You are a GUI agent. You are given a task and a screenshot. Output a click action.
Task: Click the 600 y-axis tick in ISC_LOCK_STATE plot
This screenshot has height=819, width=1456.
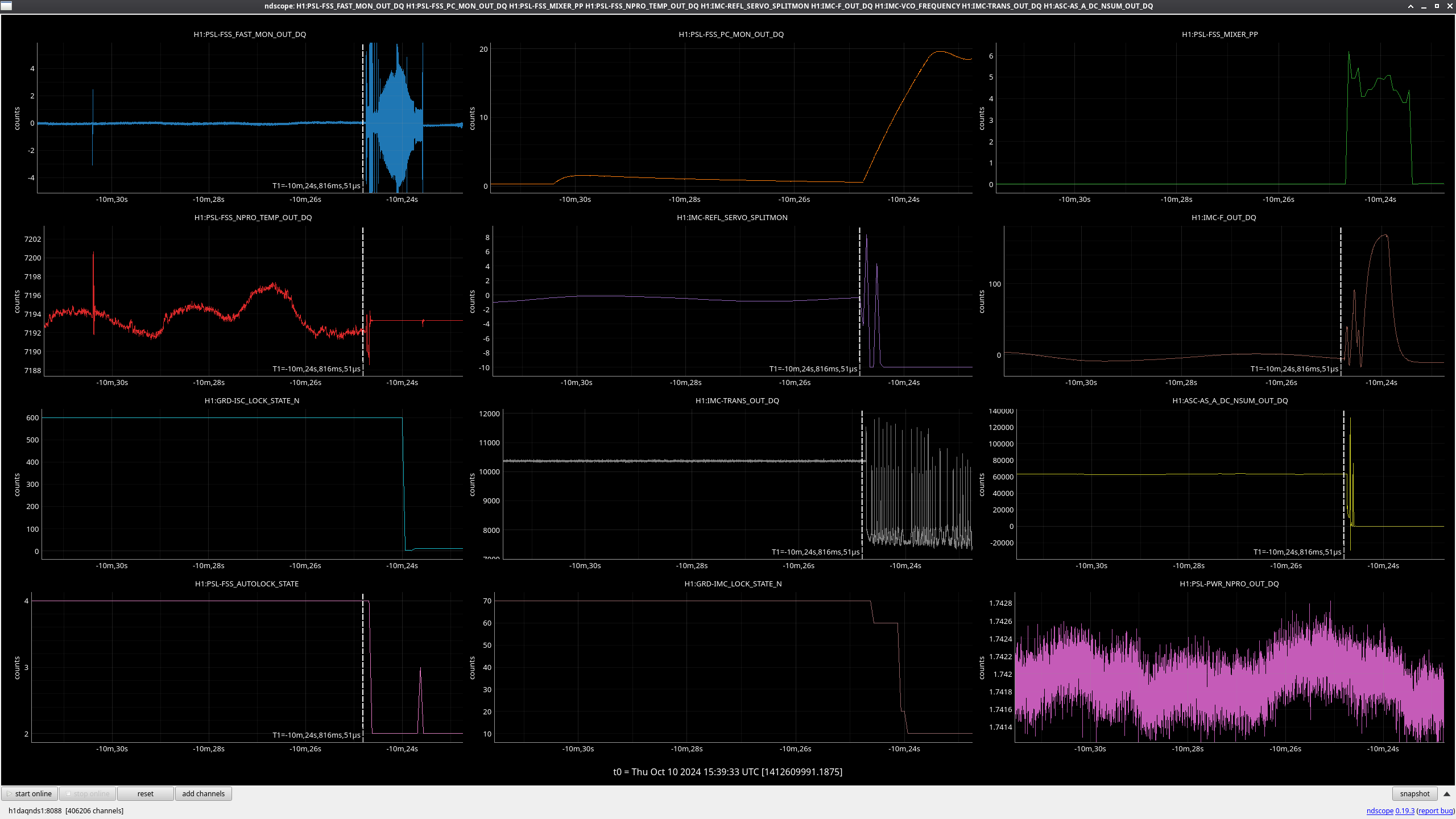pyautogui.click(x=32, y=417)
